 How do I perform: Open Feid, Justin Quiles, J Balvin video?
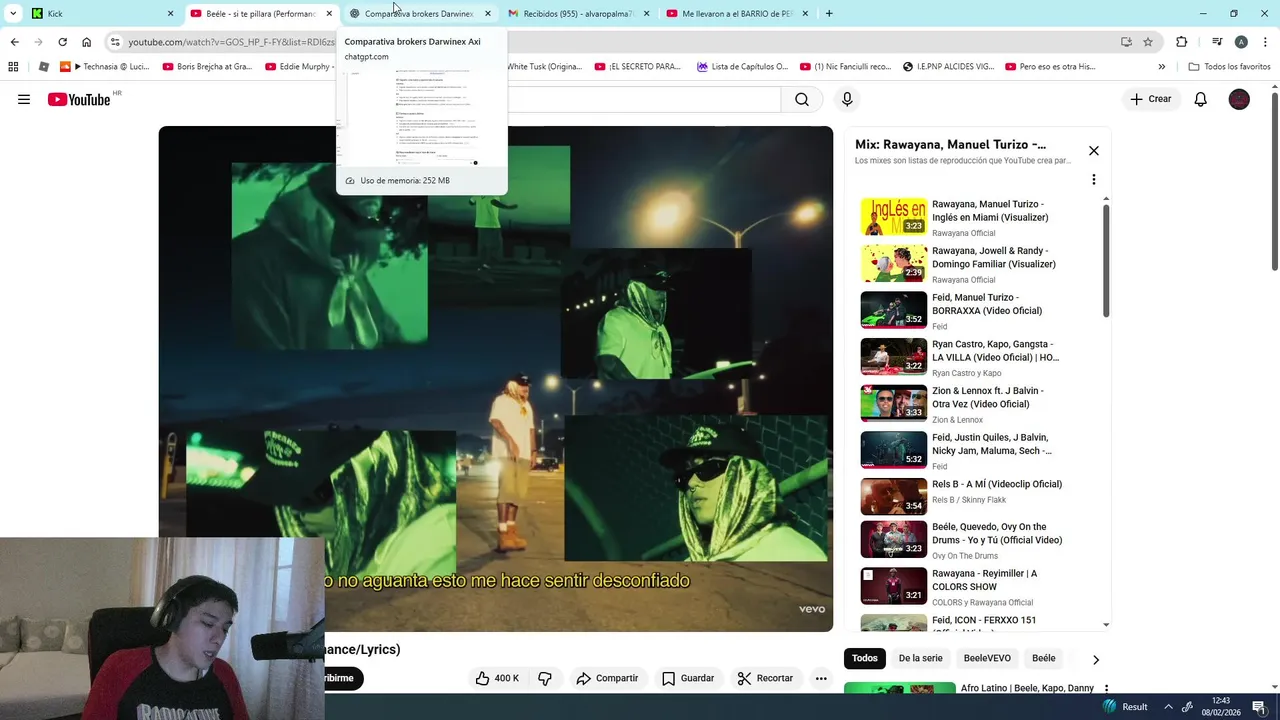960,451
